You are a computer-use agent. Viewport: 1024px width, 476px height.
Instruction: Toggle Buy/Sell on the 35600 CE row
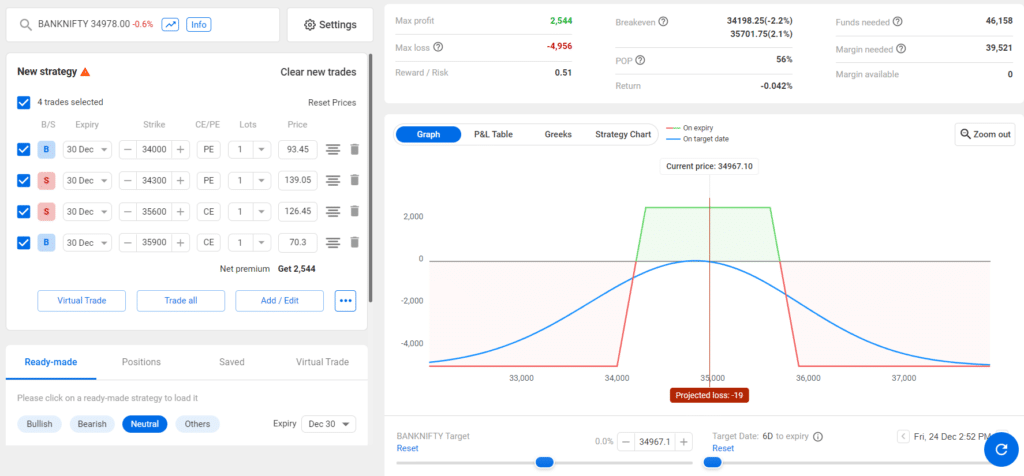46,212
